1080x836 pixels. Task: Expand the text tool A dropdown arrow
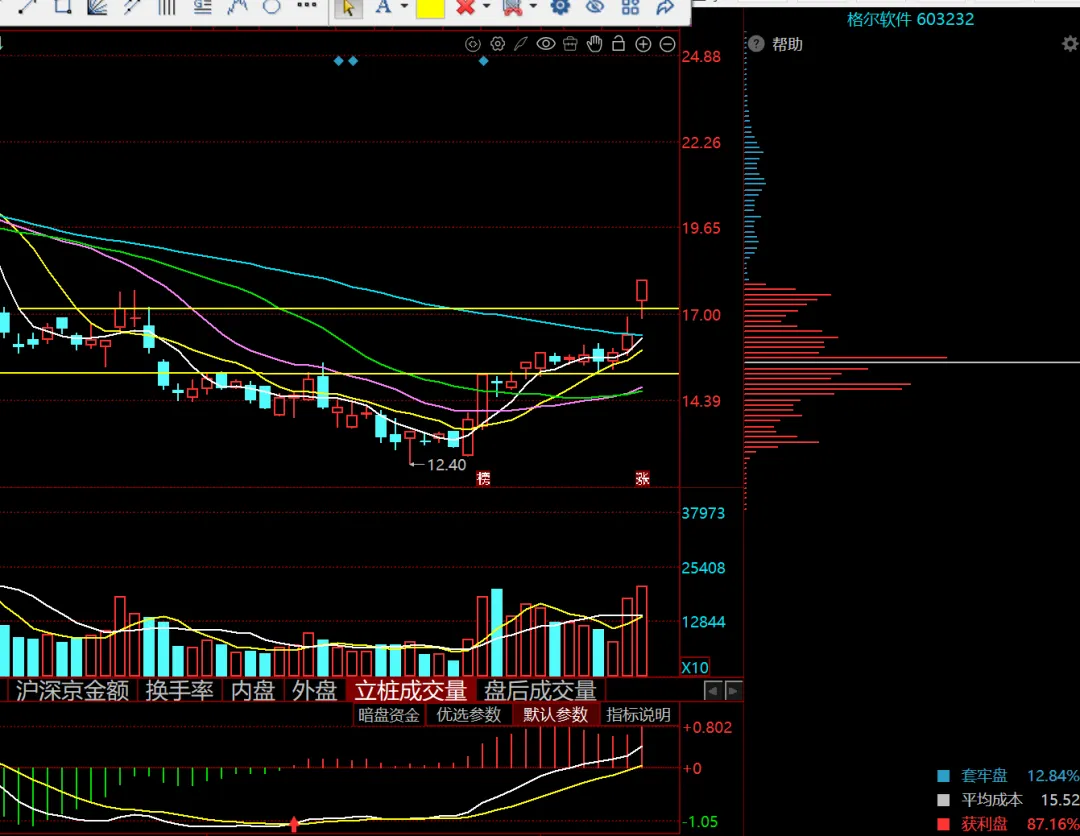click(404, 7)
